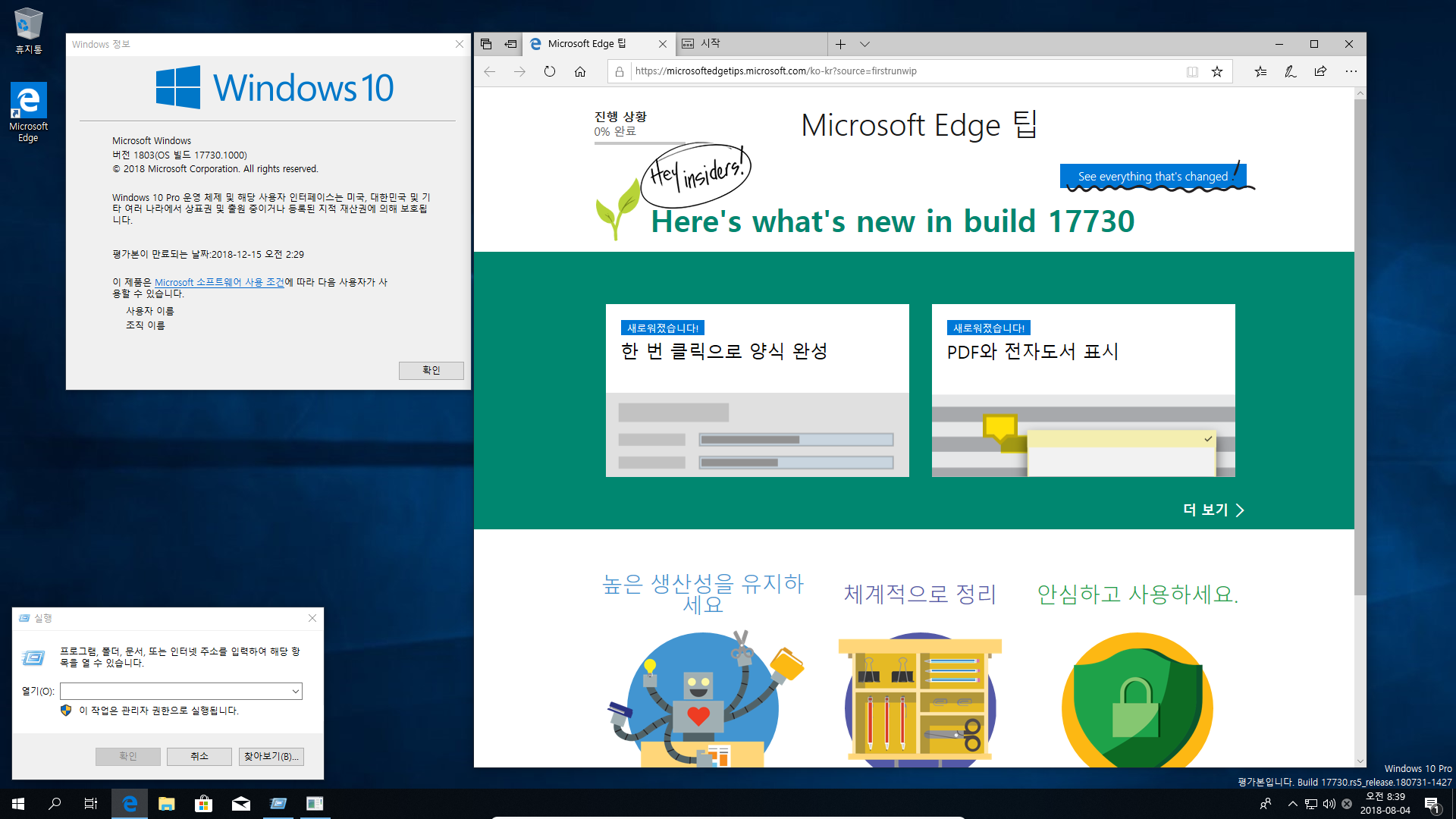Click the Favorites star icon in Edge
This screenshot has height=819, width=1456.
[x=1218, y=71]
